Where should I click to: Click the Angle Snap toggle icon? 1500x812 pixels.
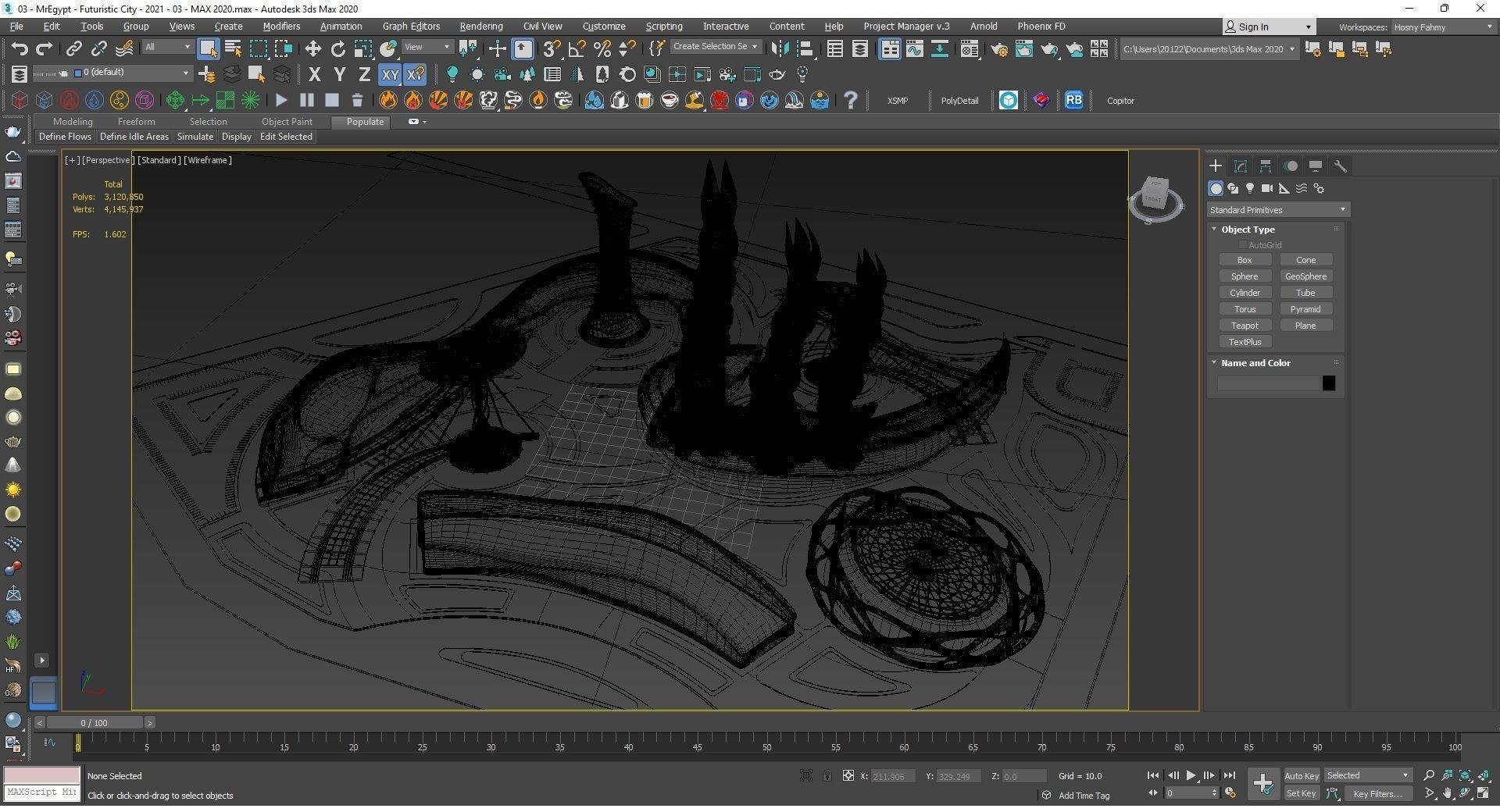[x=577, y=49]
